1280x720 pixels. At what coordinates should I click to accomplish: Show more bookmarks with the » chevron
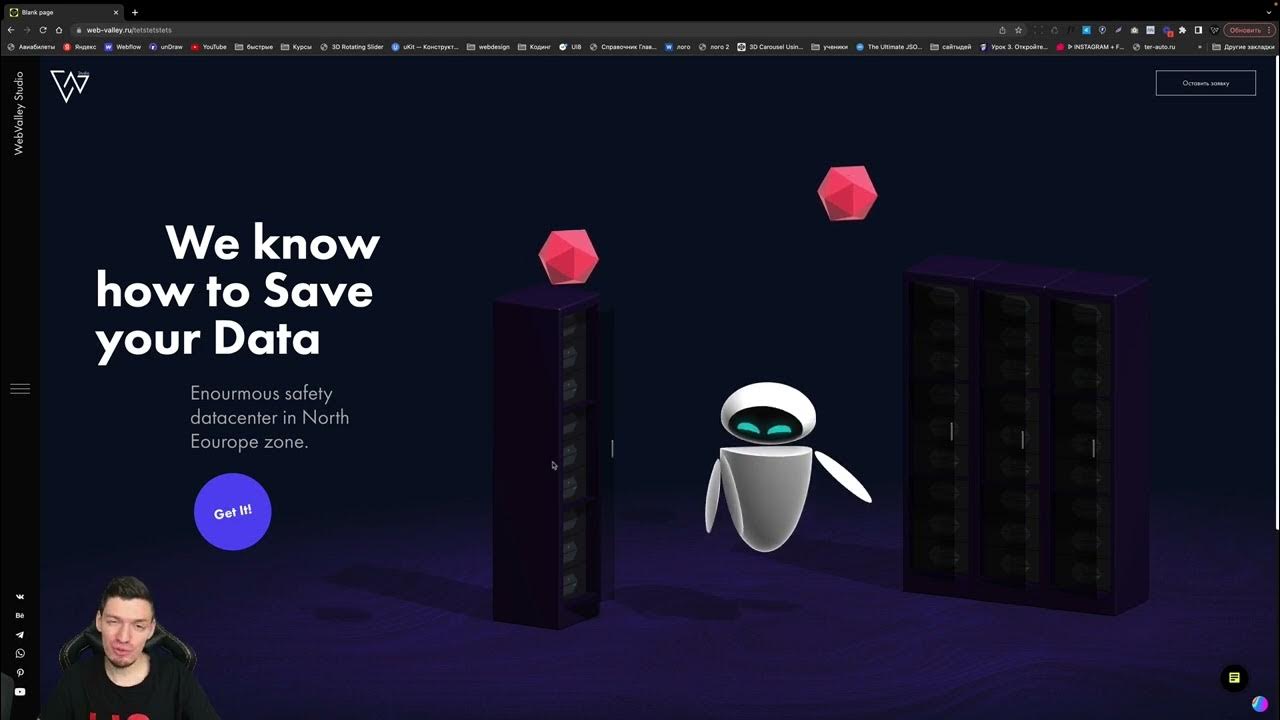tap(1200, 47)
